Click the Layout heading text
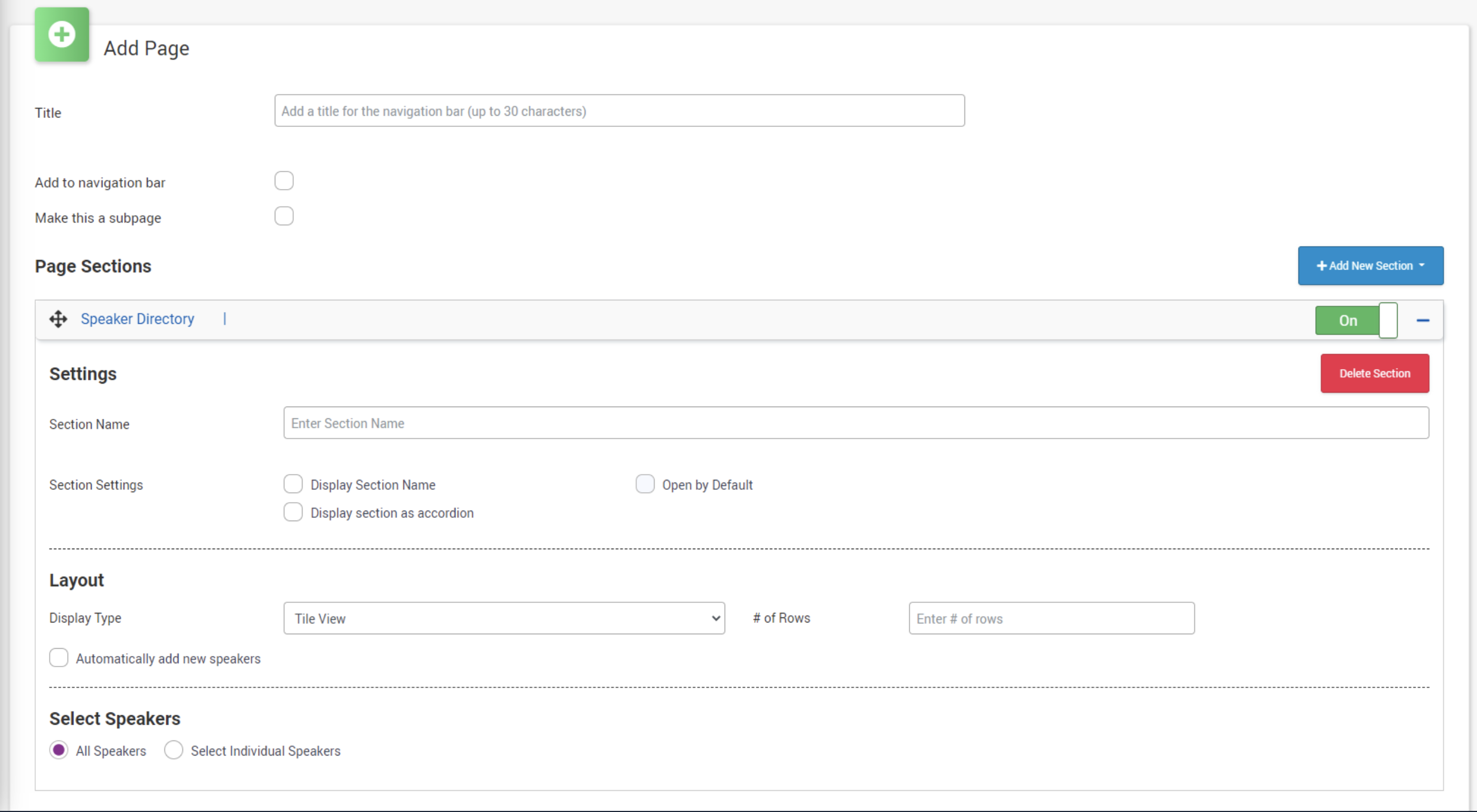Viewport: 1477px width, 812px height. (77, 580)
